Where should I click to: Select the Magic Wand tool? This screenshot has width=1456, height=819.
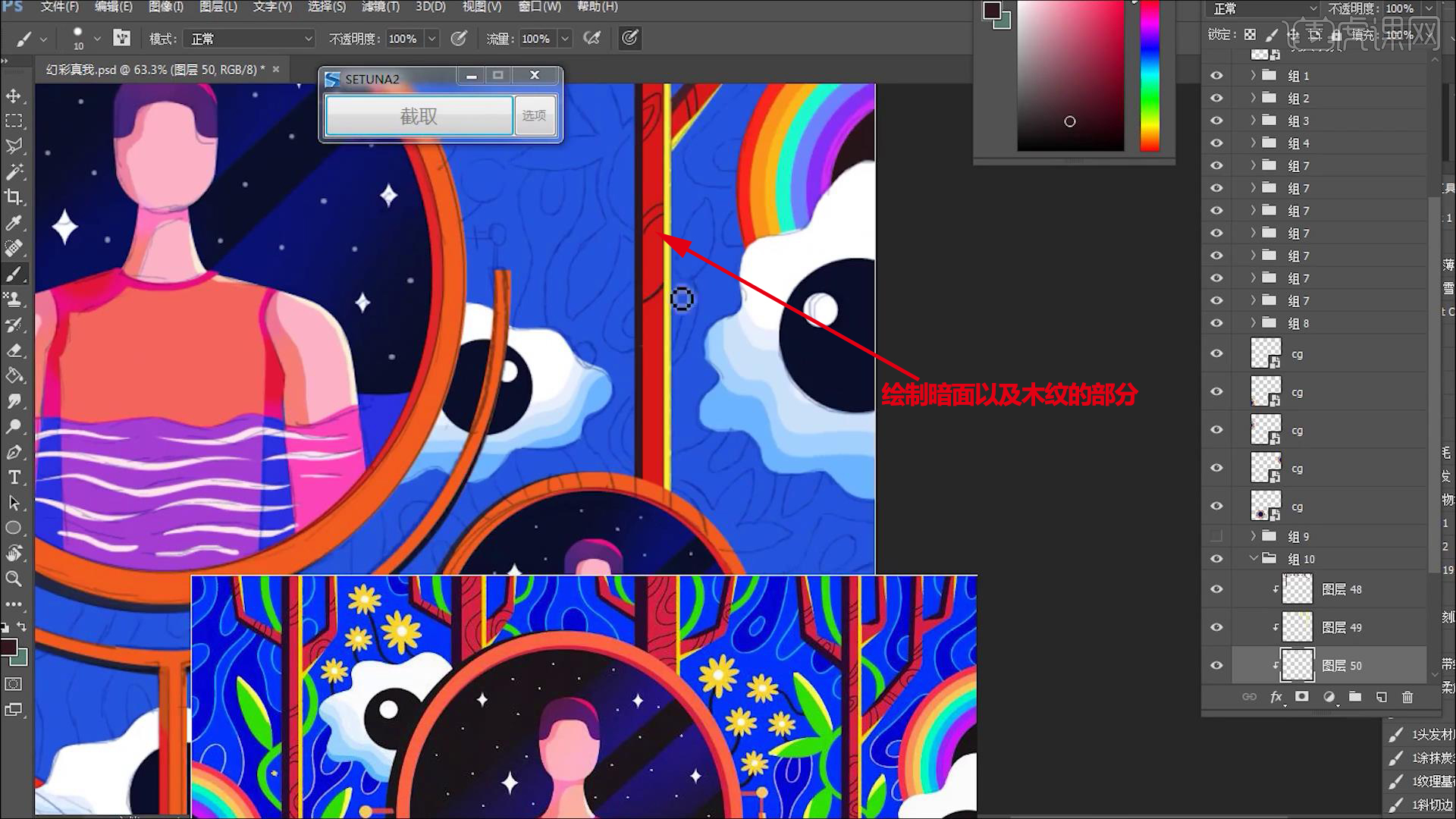(14, 172)
